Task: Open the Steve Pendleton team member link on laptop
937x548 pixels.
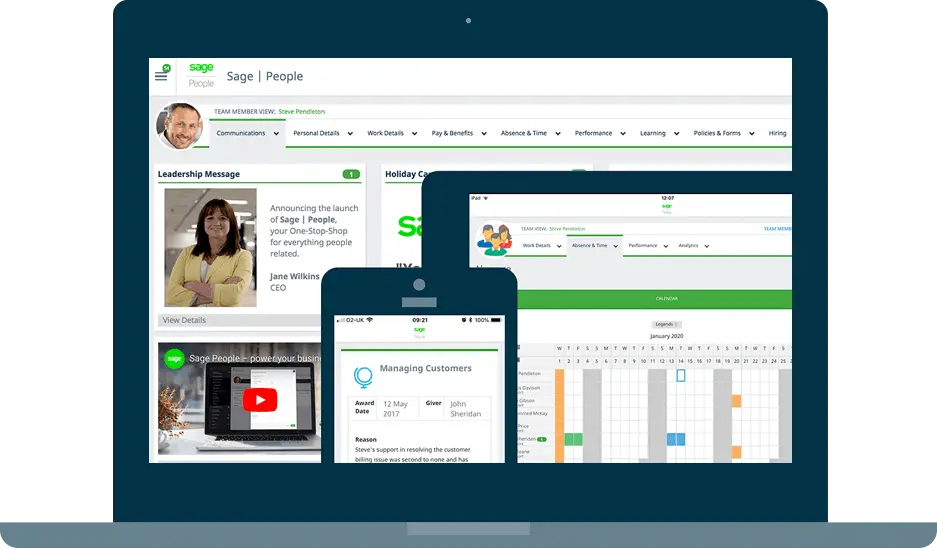Action: (x=302, y=112)
